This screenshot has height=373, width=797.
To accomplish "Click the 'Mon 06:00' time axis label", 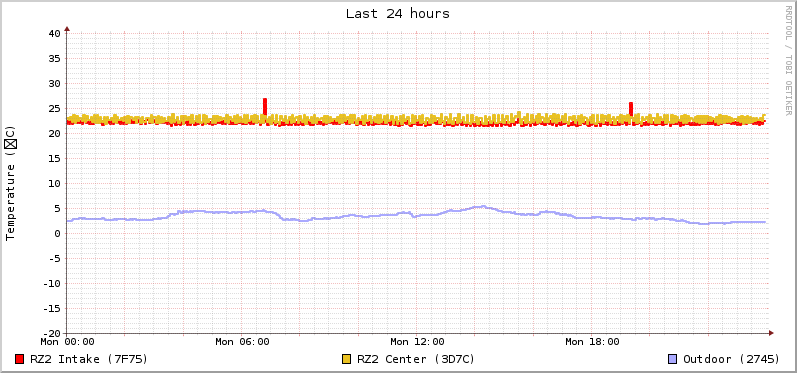I will coord(242,342).
